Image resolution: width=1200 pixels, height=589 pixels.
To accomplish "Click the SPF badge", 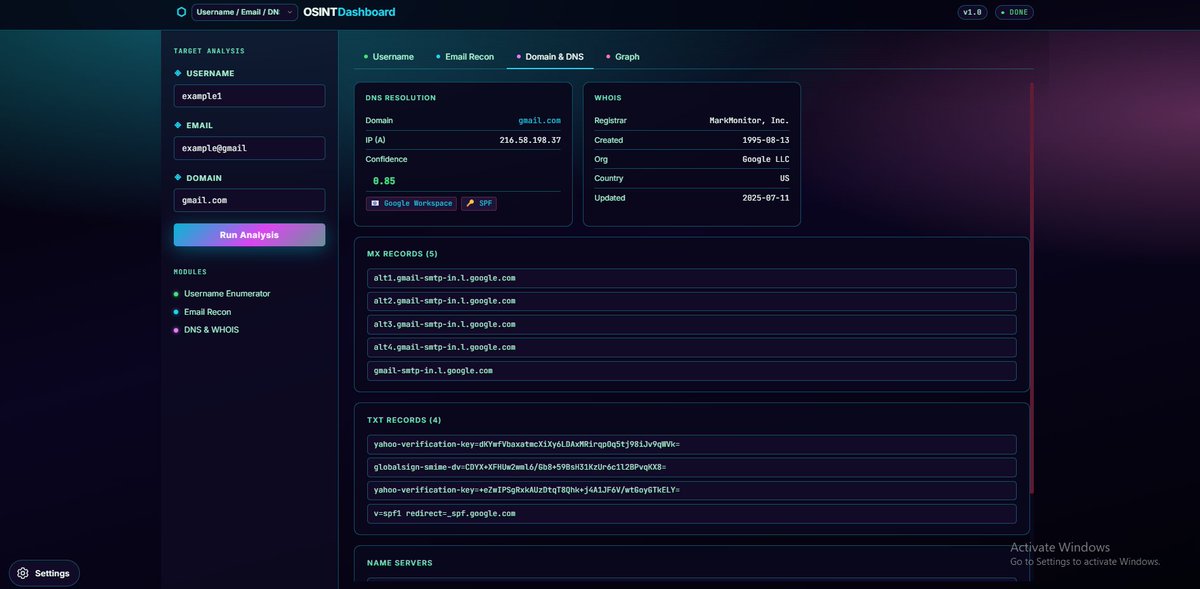I will point(479,203).
